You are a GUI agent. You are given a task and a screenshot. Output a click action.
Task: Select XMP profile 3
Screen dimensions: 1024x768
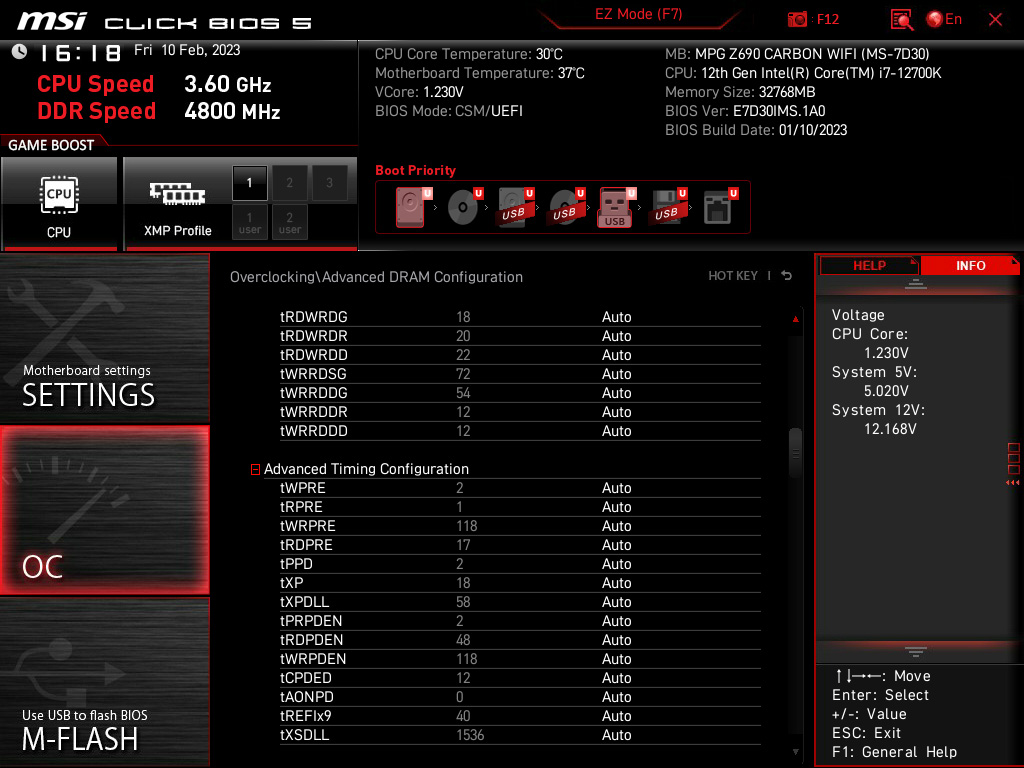tap(329, 183)
